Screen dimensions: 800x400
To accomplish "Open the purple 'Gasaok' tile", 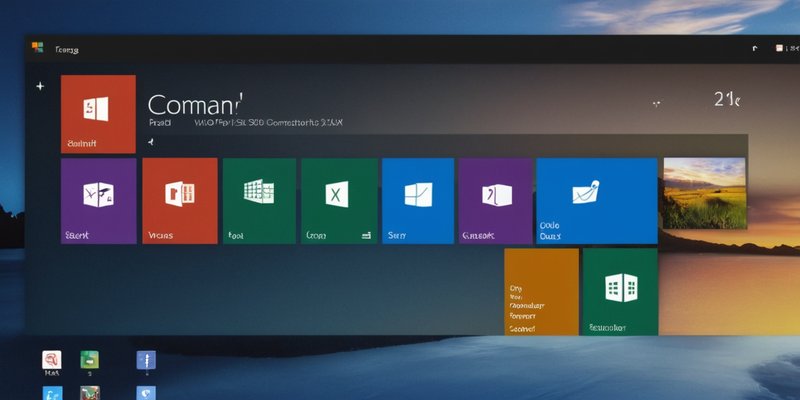I will [x=495, y=201].
